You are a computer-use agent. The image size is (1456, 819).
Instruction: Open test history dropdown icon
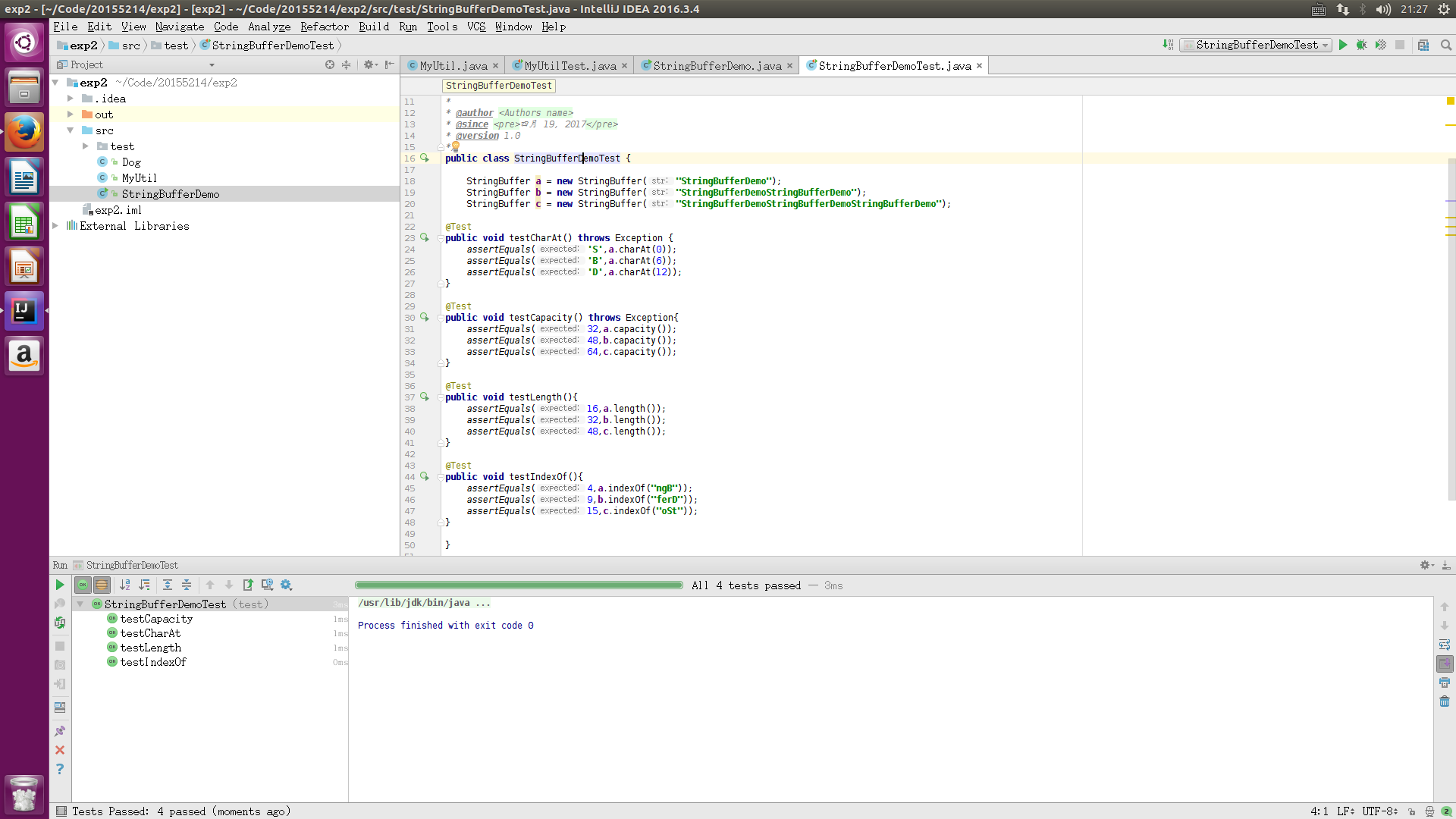267,585
